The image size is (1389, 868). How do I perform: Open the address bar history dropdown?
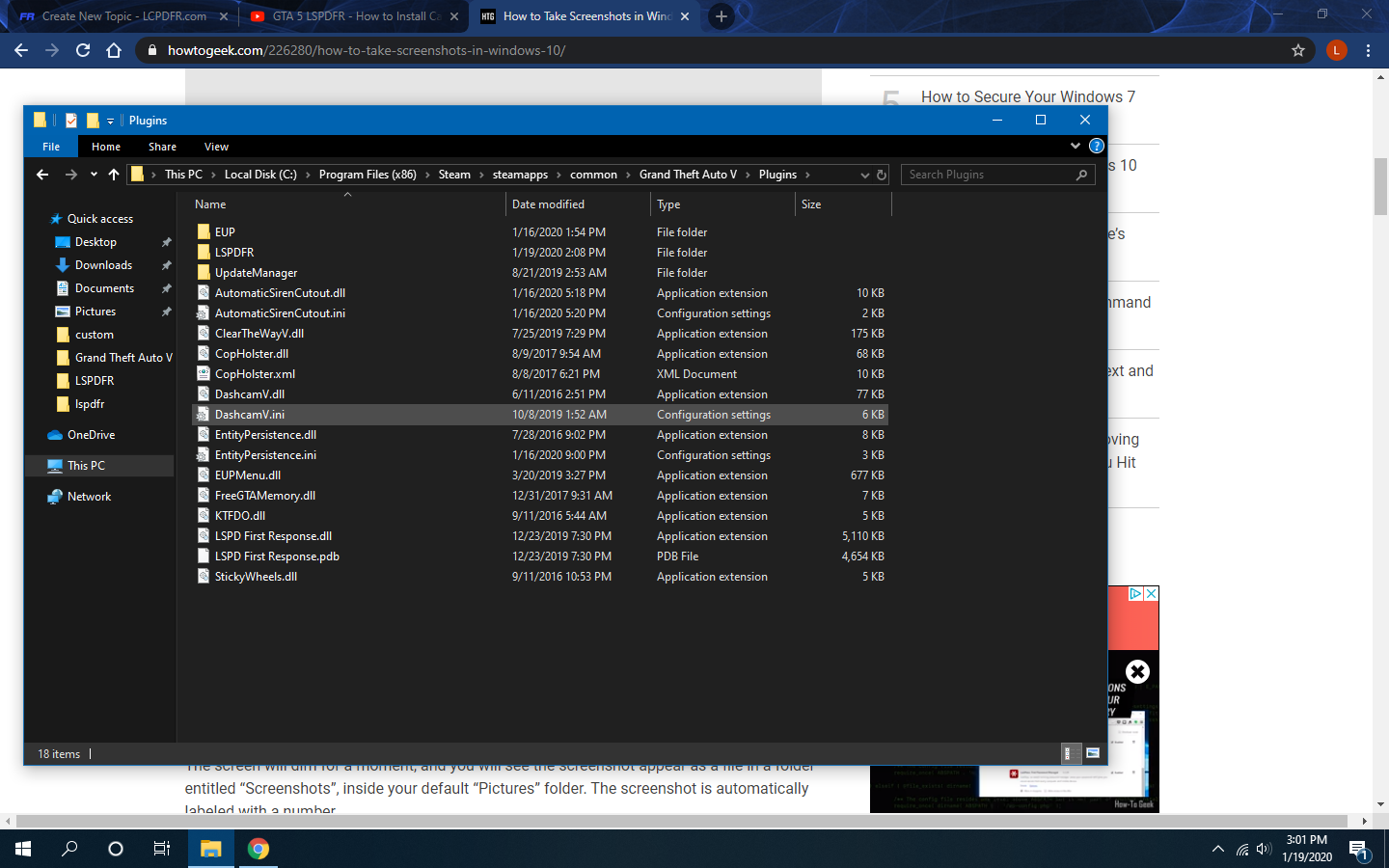[x=865, y=175]
